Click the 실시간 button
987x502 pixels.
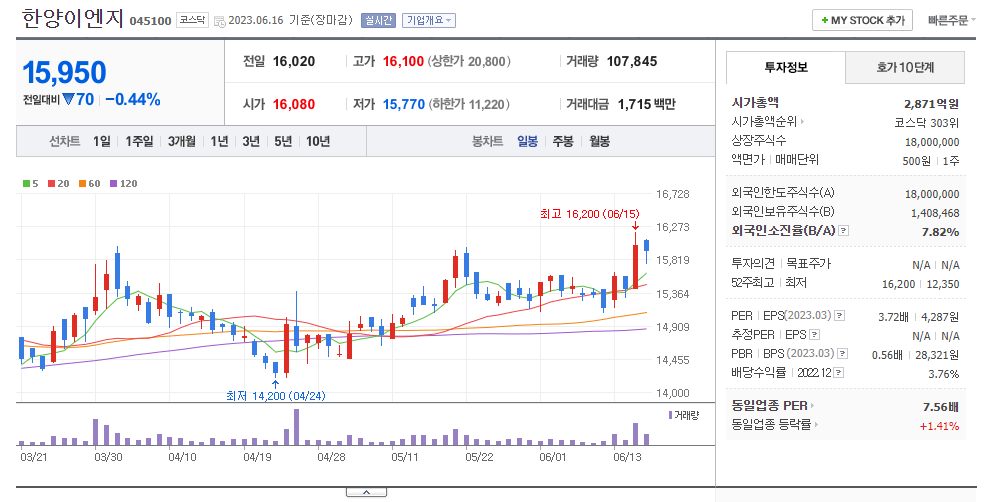tap(378, 20)
